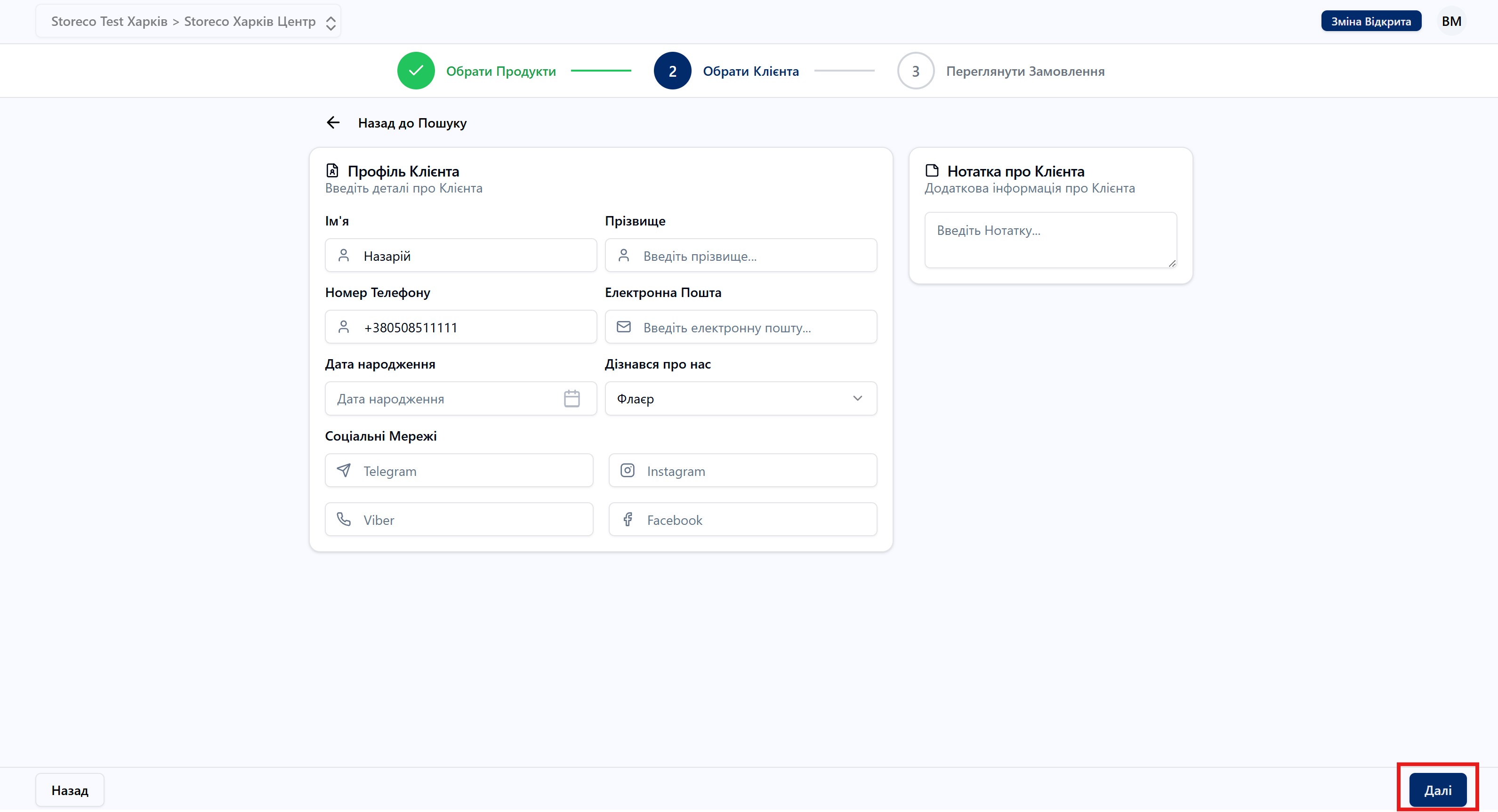Click the Instagram icon

click(627, 470)
